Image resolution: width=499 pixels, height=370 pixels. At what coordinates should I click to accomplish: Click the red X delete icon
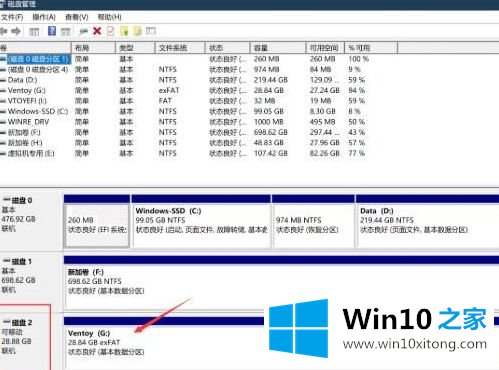tap(97, 31)
